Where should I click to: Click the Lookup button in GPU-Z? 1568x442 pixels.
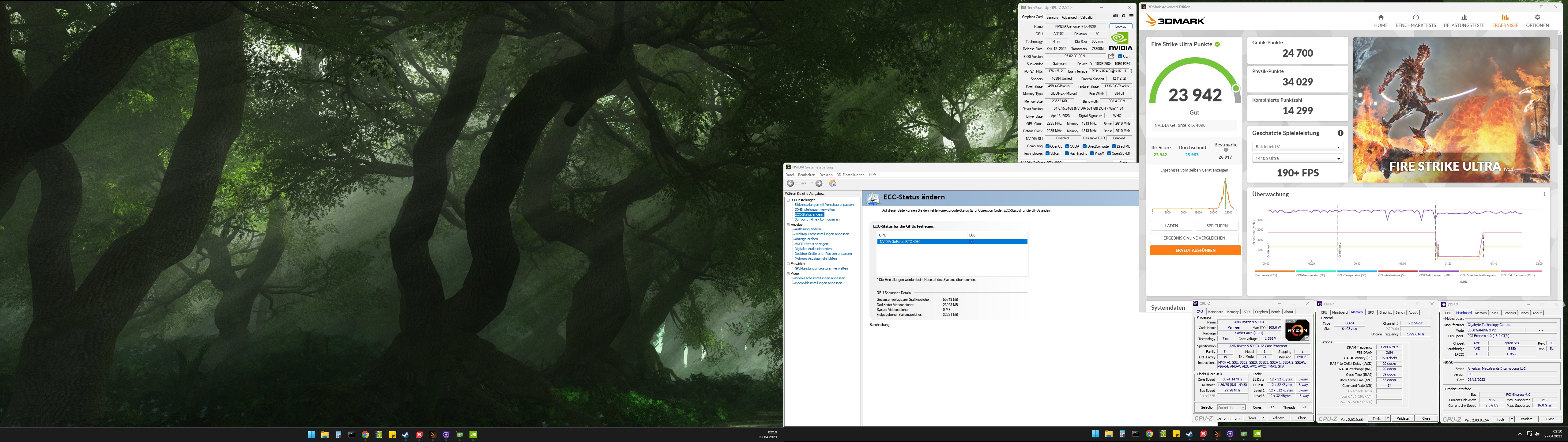coord(1121,26)
